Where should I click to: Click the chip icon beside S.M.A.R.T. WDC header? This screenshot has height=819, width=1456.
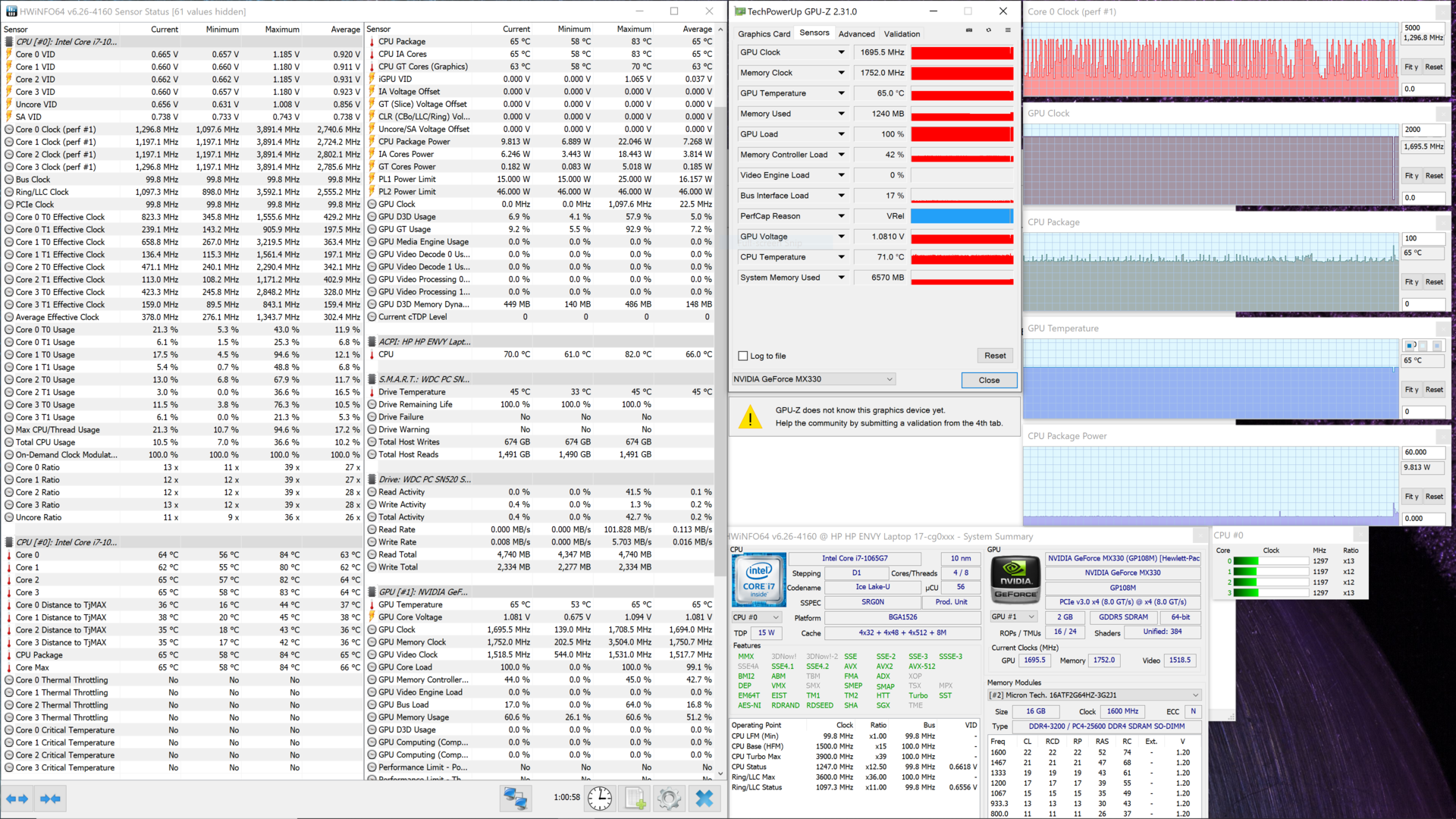(x=372, y=379)
